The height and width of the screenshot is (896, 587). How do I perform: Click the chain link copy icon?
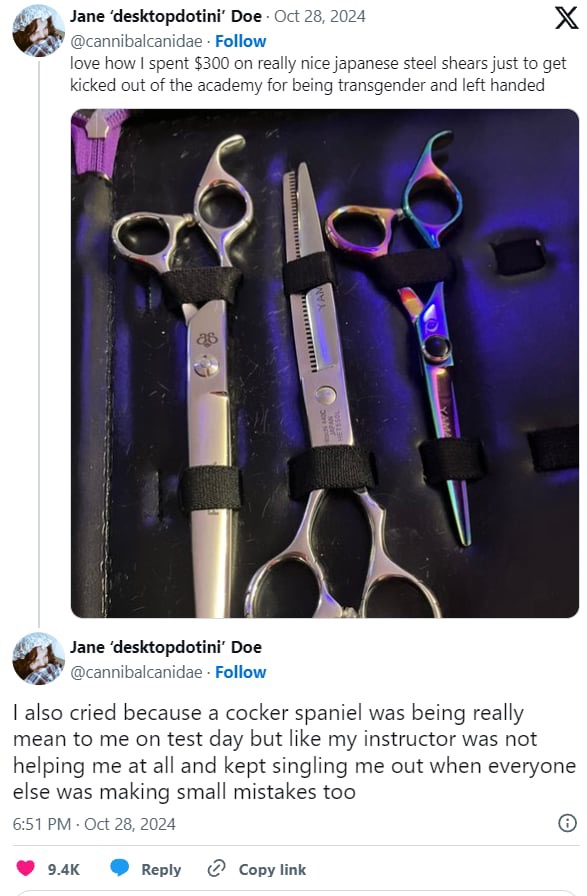click(217, 869)
